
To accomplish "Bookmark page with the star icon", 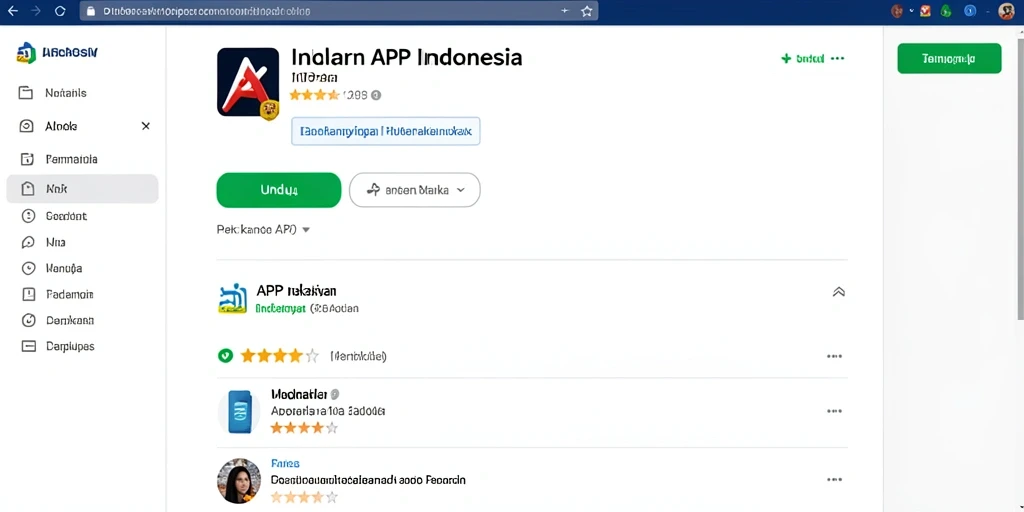I will (x=586, y=11).
